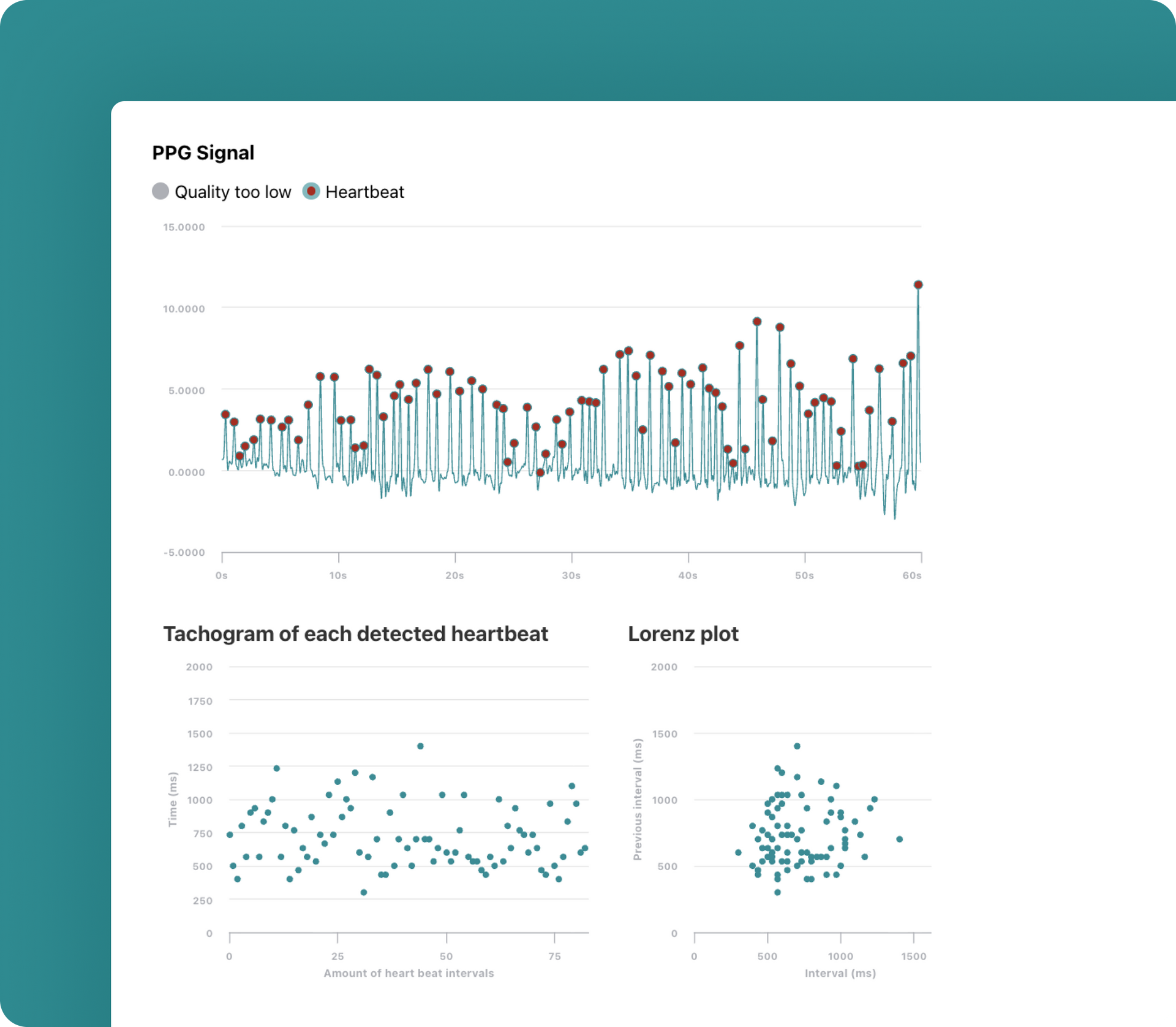
Task: Click the 'Quality too low' legend label
Action: [233, 192]
